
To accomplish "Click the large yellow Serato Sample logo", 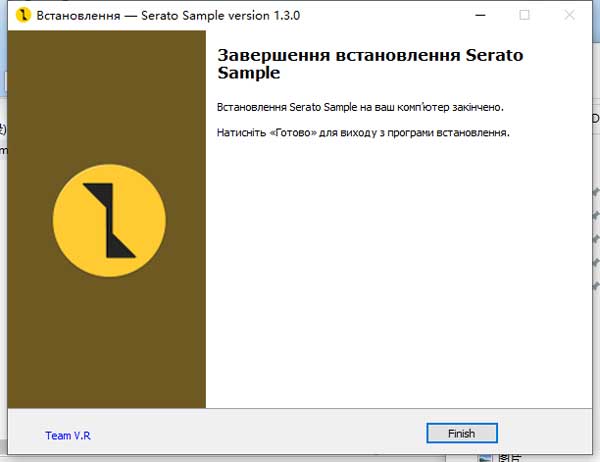I will [x=109, y=220].
